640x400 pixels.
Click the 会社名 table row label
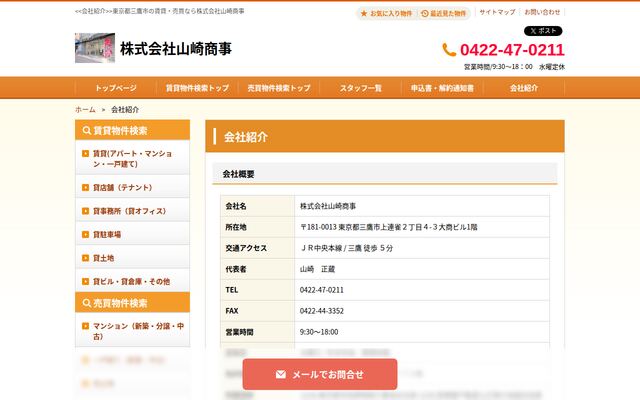point(236,206)
